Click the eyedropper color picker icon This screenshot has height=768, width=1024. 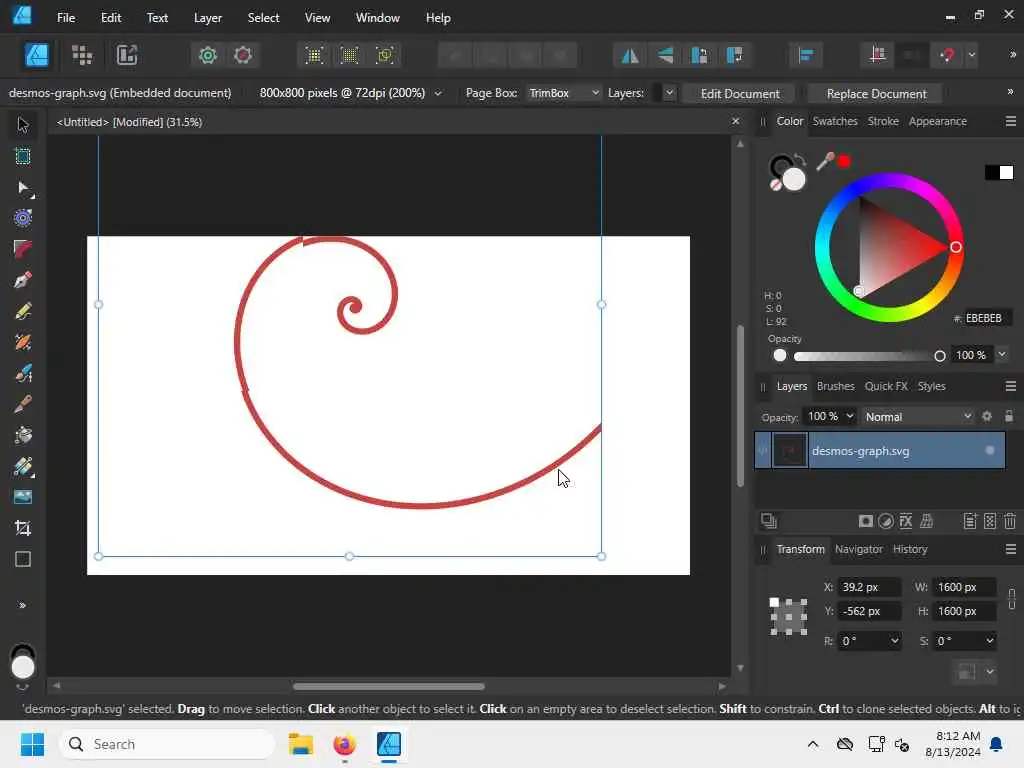(x=825, y=160)
